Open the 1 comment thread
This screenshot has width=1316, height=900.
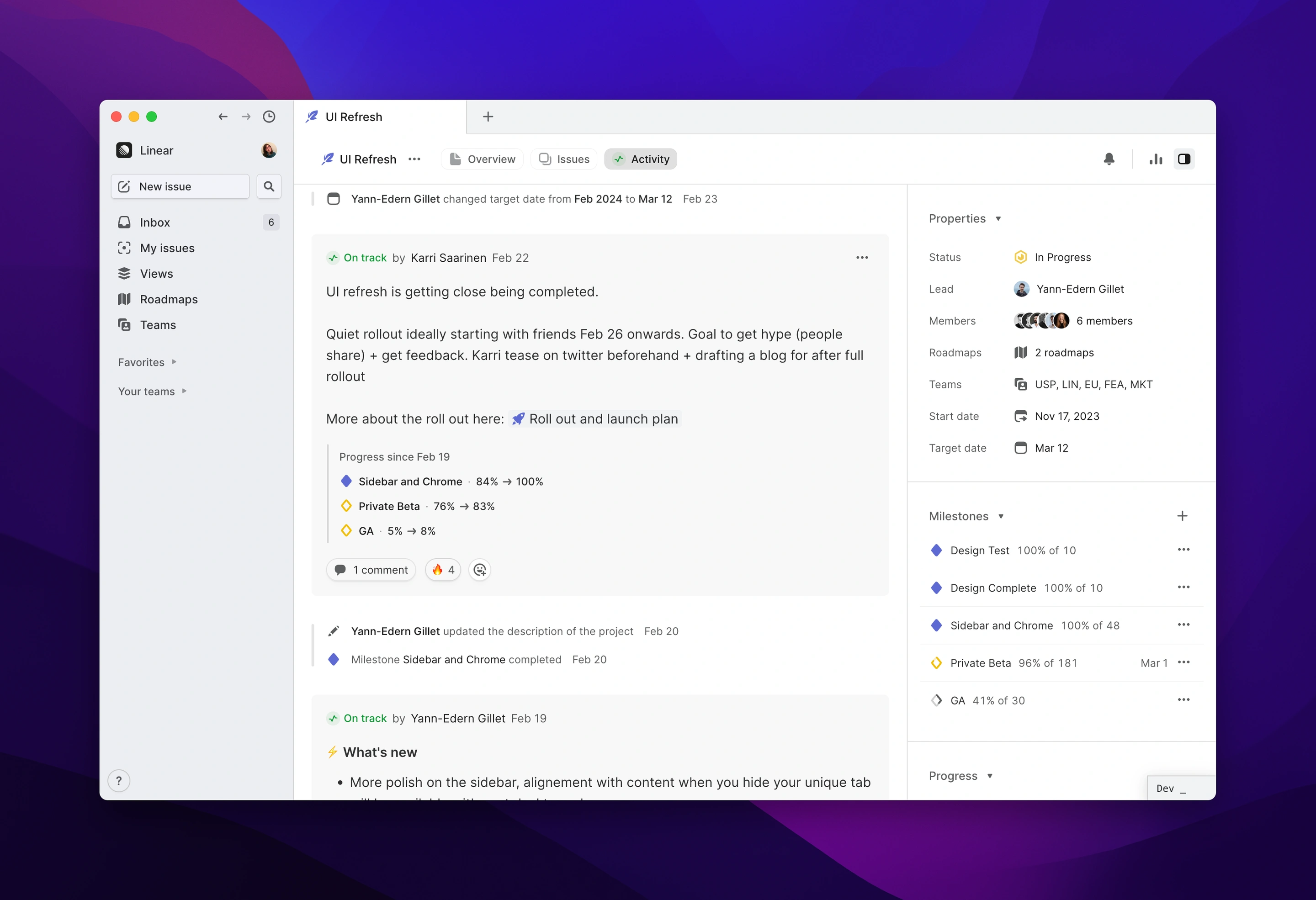point(371,570)
